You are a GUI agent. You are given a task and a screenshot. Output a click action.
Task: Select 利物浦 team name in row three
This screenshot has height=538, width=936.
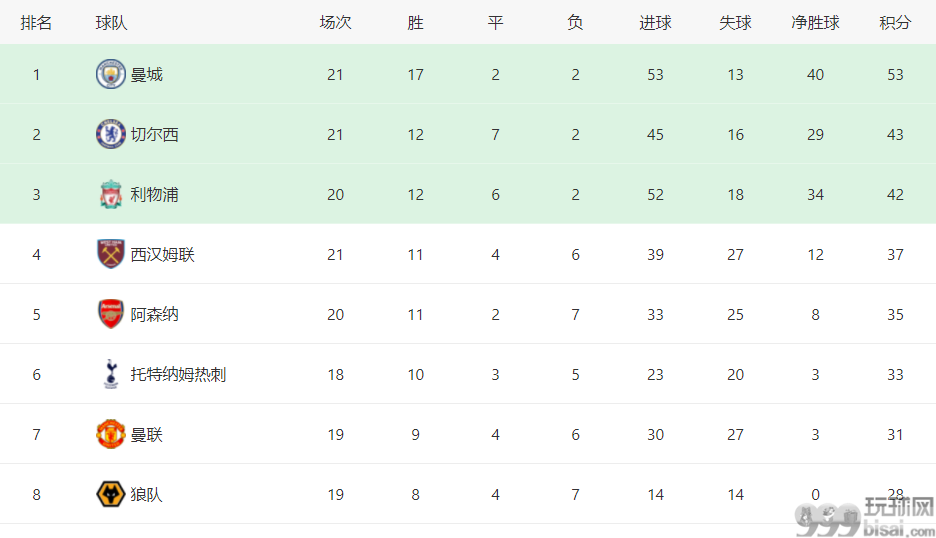point(155,195)
